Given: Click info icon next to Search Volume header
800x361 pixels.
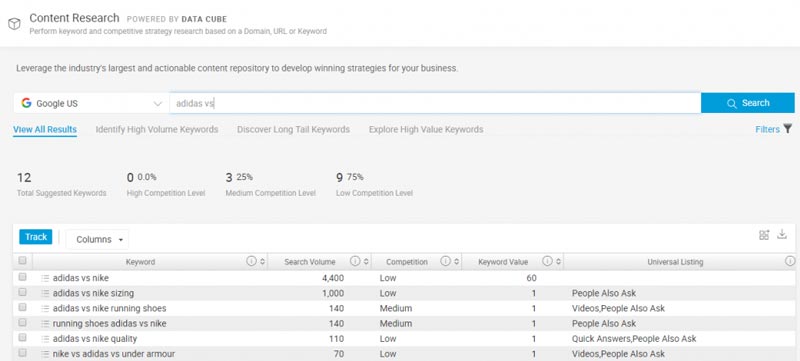Looking at the screenshot, I should [x=355, y=262].
